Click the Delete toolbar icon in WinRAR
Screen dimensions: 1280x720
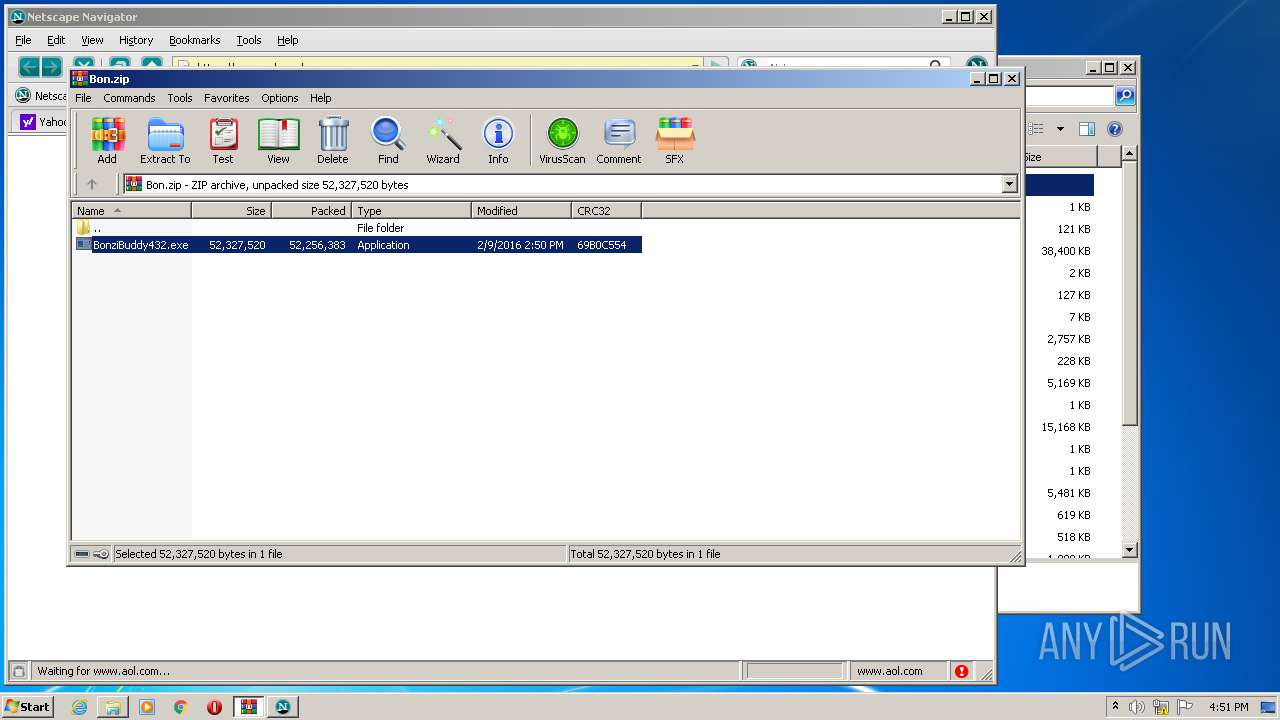coord(333,140)
